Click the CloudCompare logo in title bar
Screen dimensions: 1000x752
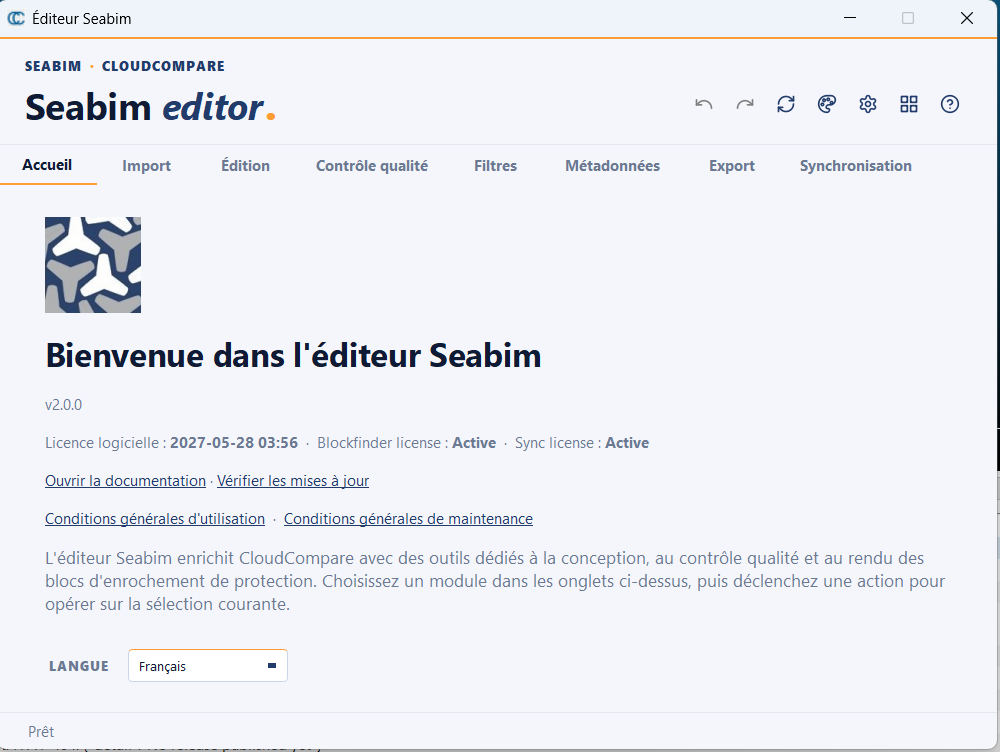pos(16,18)
